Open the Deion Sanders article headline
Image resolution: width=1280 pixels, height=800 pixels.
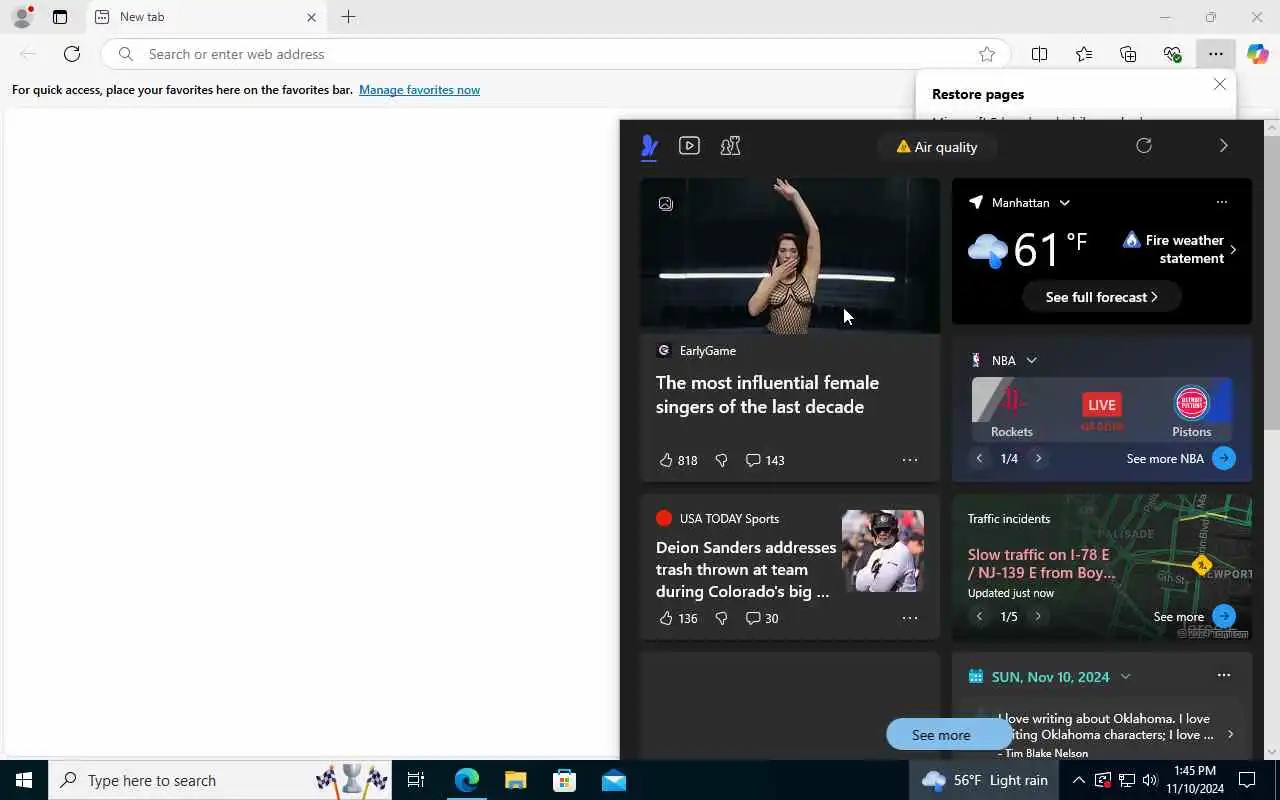(746, 569)
